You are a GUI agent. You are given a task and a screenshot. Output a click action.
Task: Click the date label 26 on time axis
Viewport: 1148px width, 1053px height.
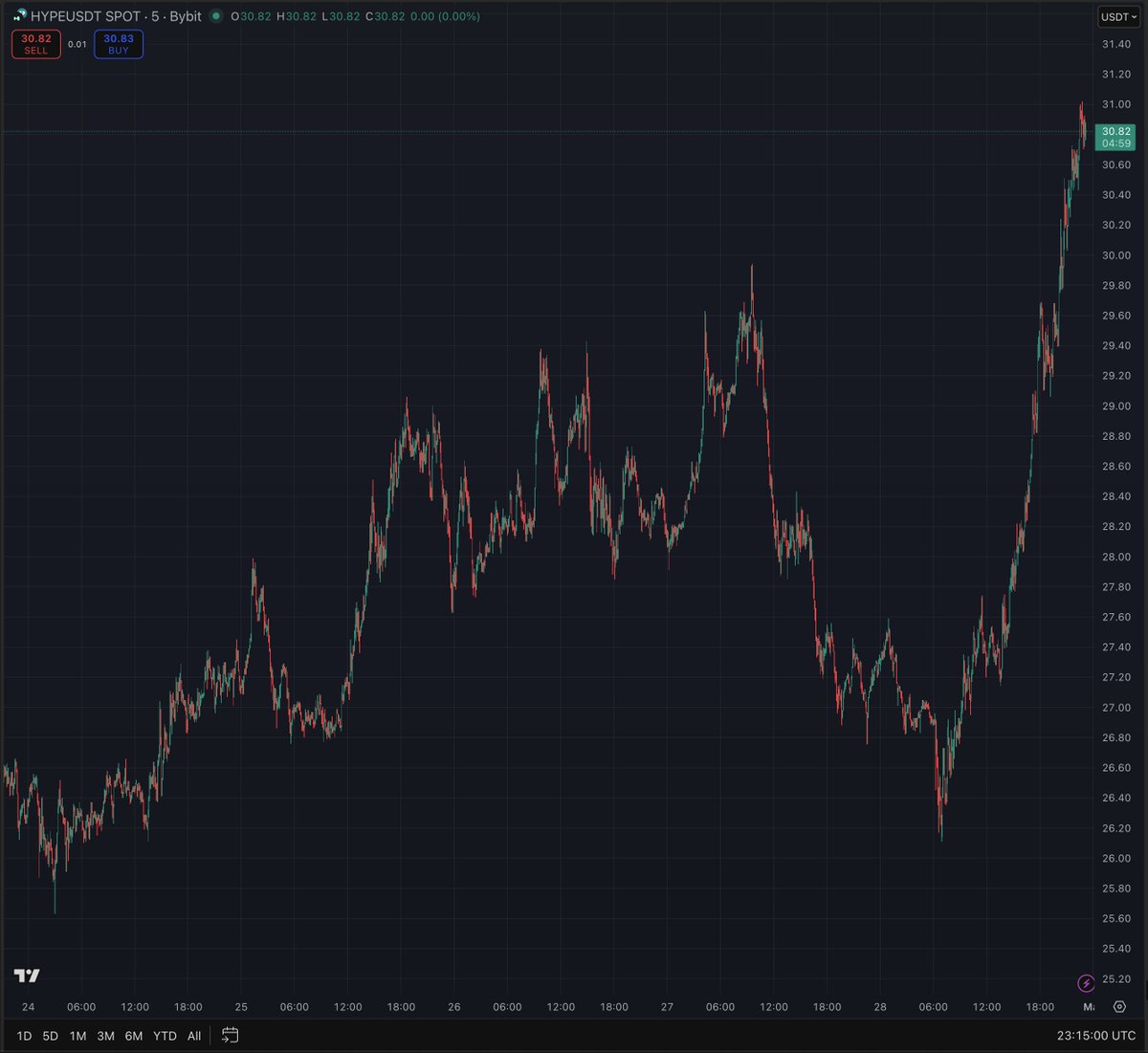coord(453,1007)
